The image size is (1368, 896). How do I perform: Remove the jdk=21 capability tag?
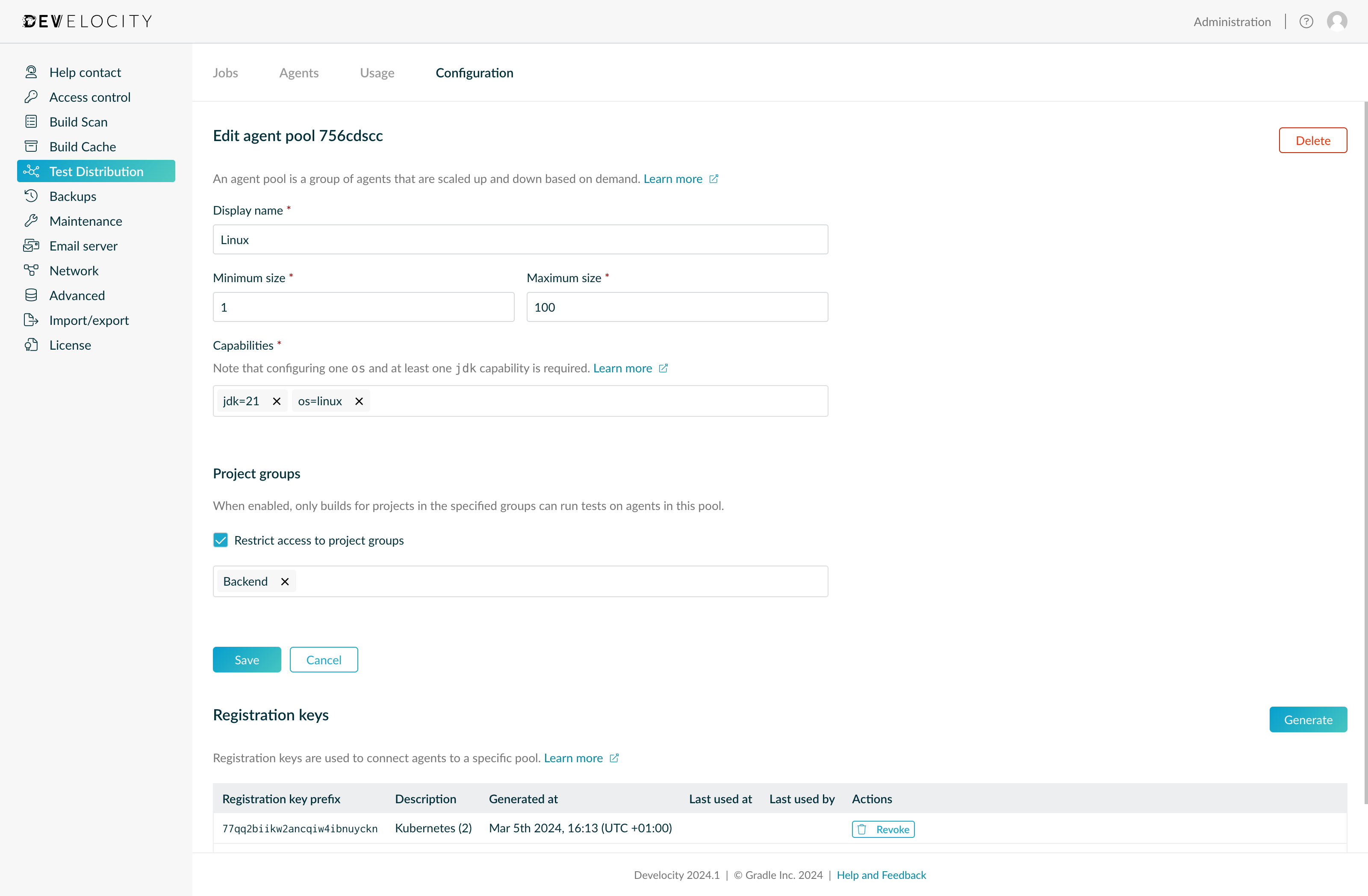tap(277, 401)
